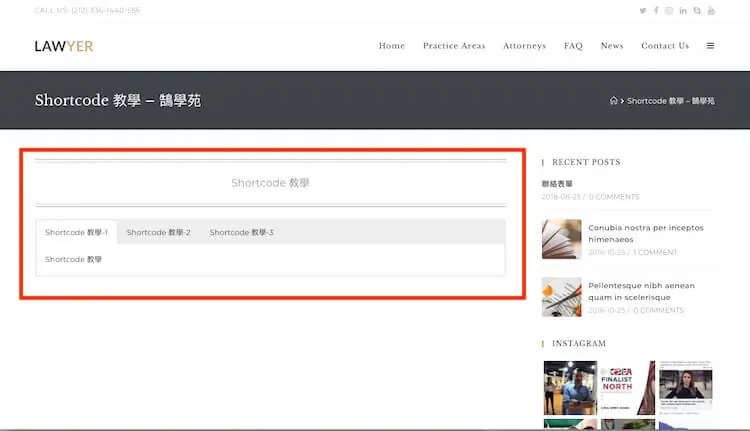Viewport: 750px width, 431px height.
Task: Select the Shortcode 教學-1 tab
Action: point(77,232)
